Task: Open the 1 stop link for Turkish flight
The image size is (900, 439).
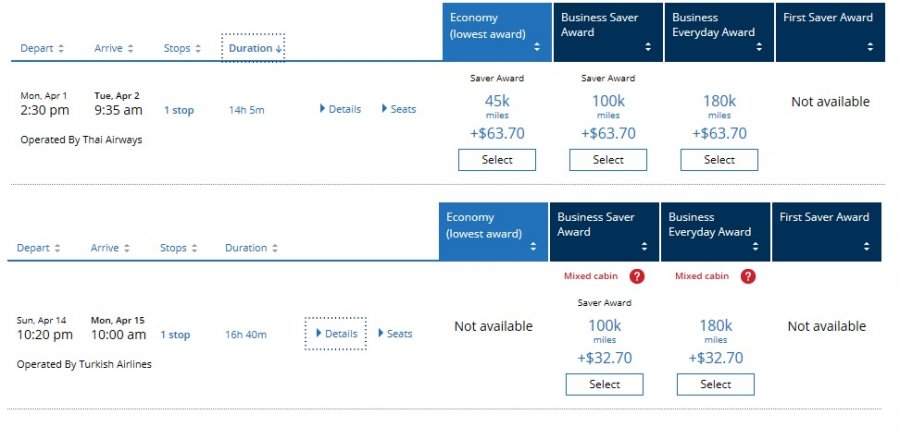Action: (175, 335)
